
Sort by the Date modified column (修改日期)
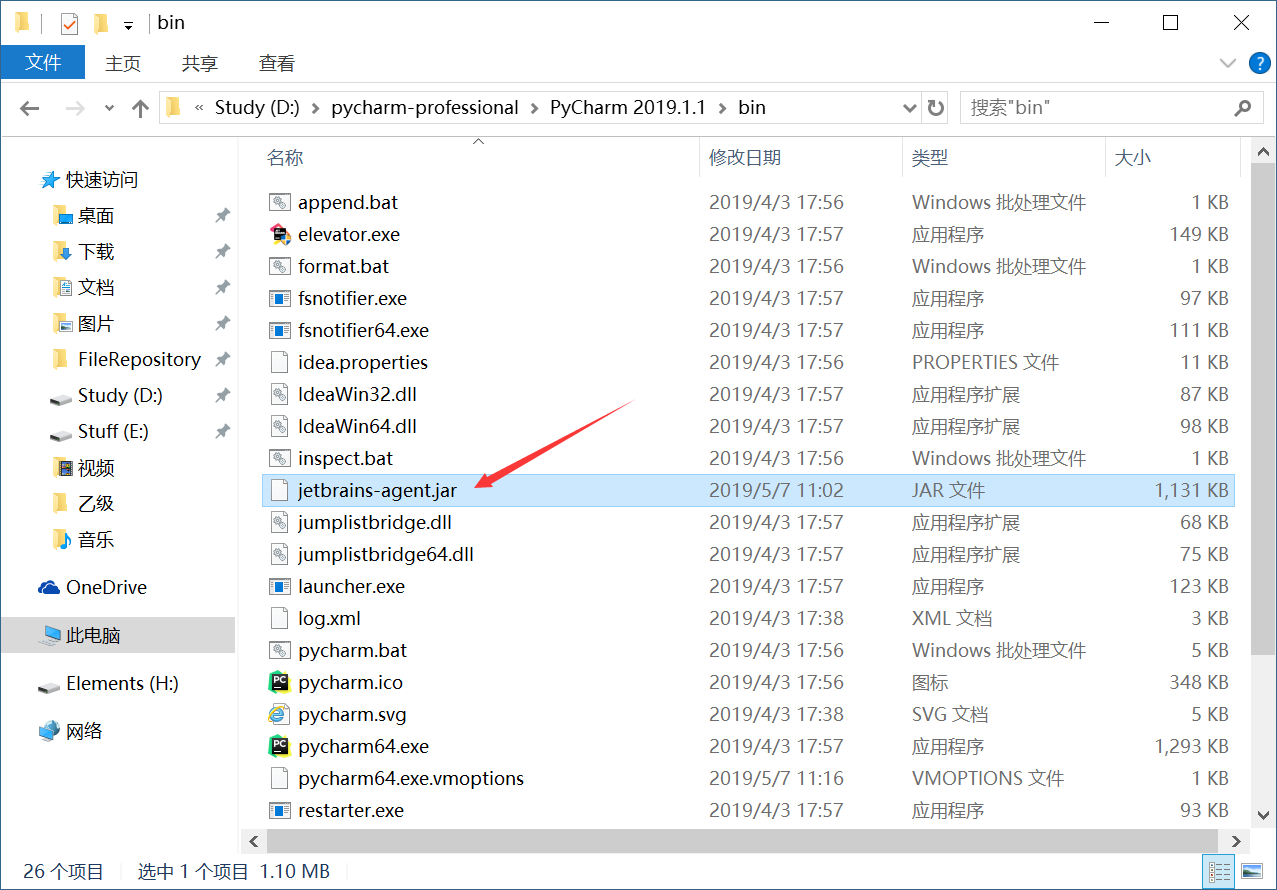800,157
